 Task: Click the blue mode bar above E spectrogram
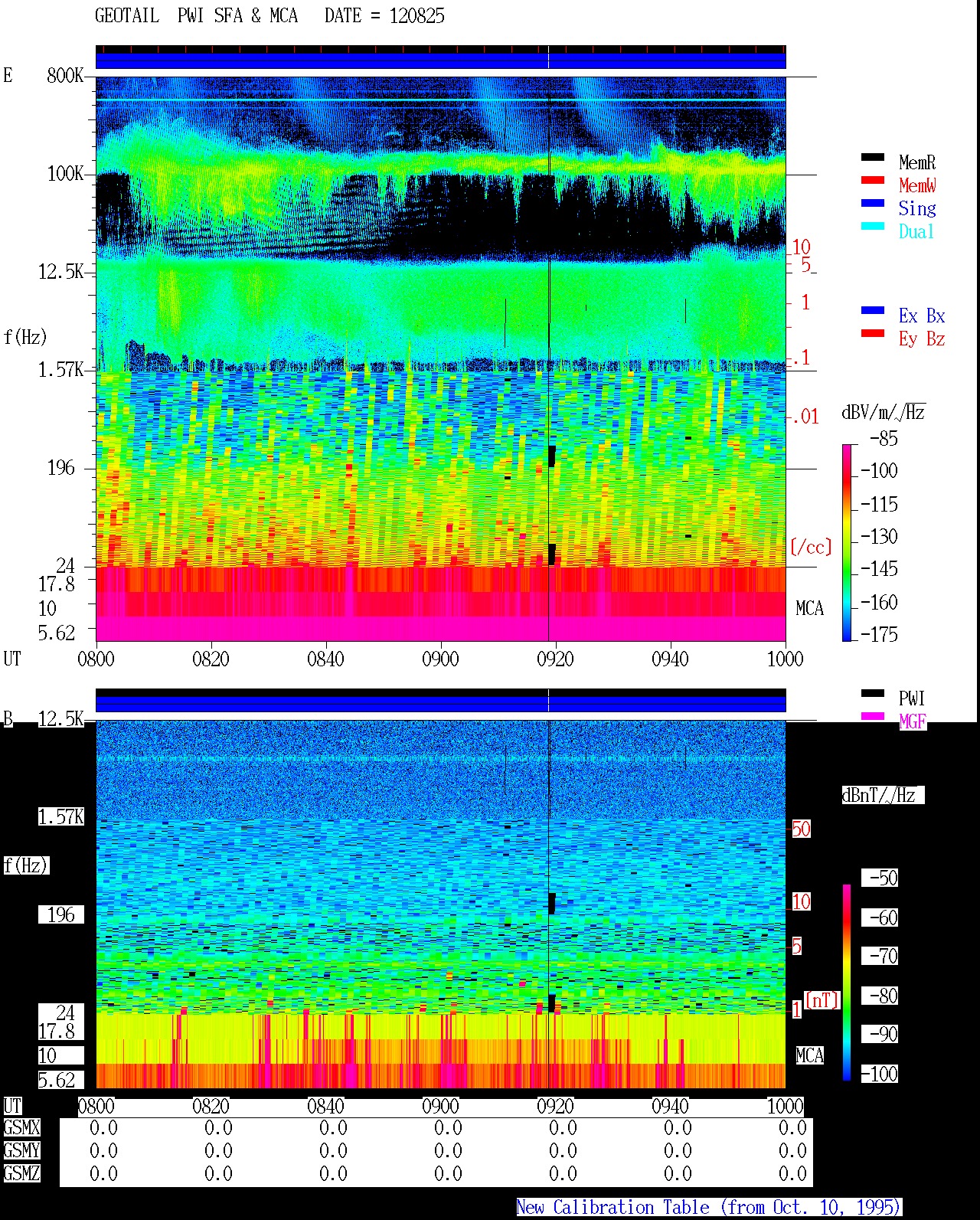pos(440,61)
